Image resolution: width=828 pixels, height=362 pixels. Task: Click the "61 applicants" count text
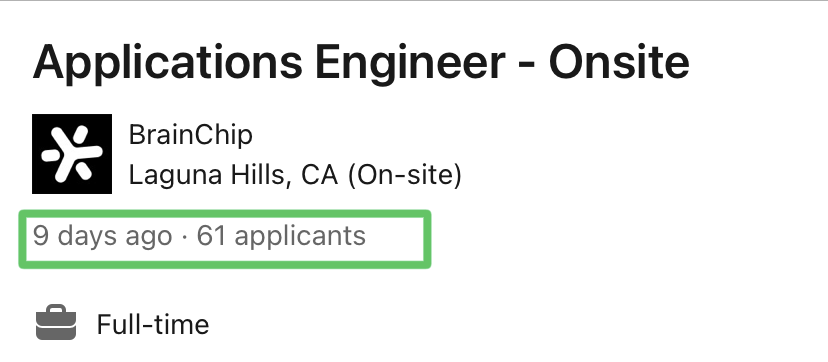tap(281, 236)
